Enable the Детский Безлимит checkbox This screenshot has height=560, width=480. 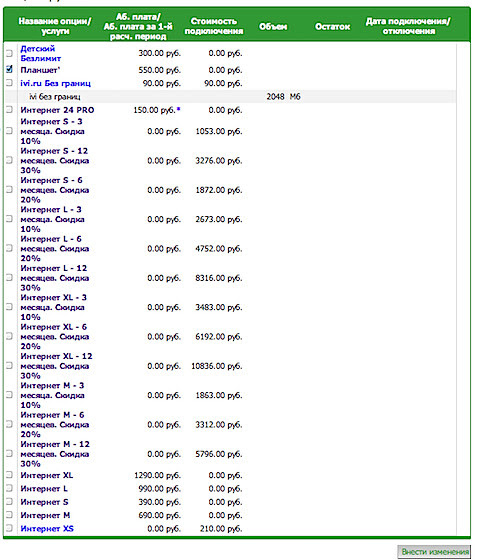[9, 54]
